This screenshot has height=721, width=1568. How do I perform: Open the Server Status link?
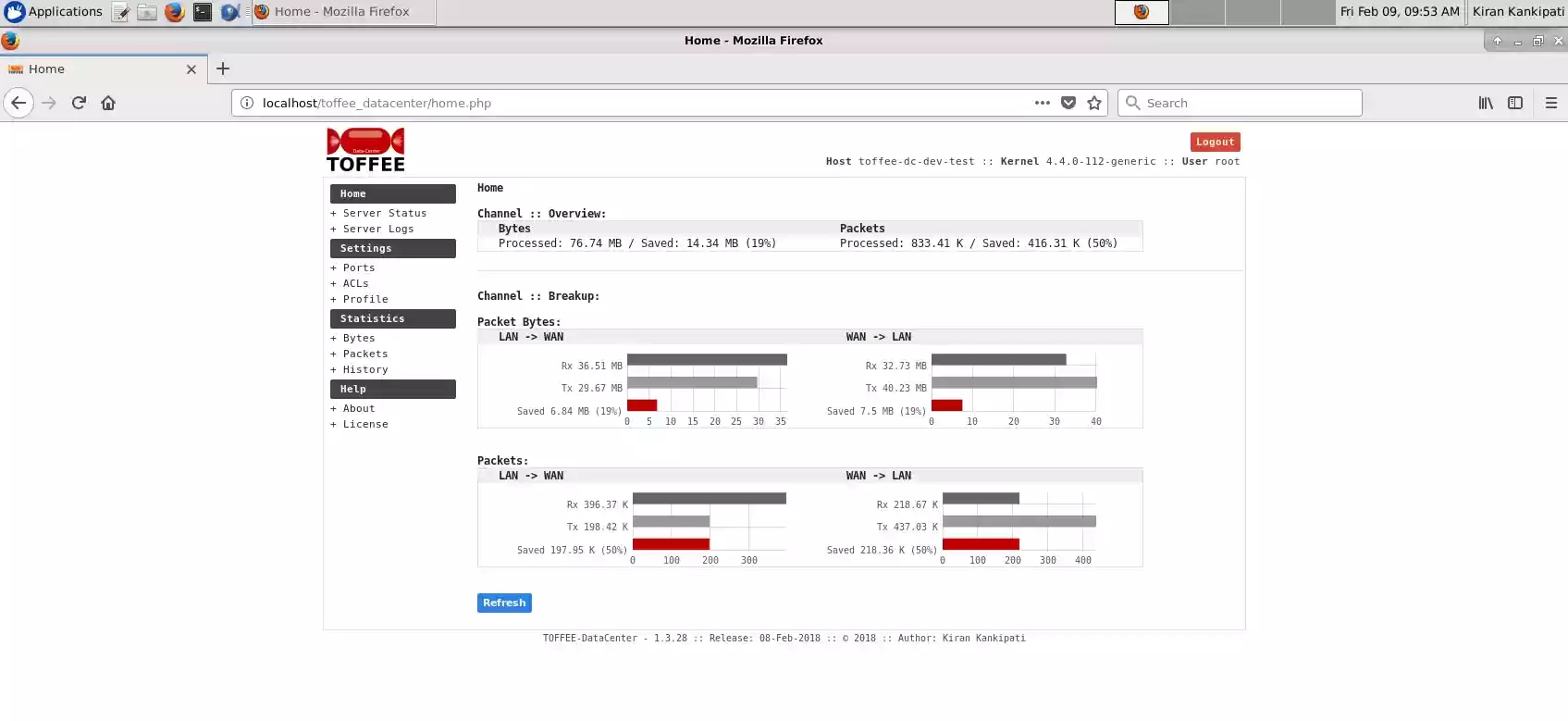click(x=384, y=213)
